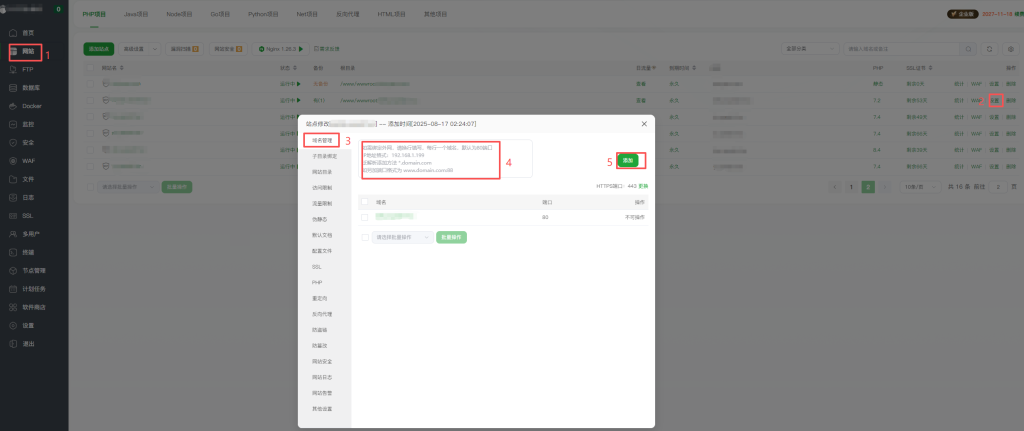
Task: Click the search magnifier icon in site list
Action: coord(967,48)
